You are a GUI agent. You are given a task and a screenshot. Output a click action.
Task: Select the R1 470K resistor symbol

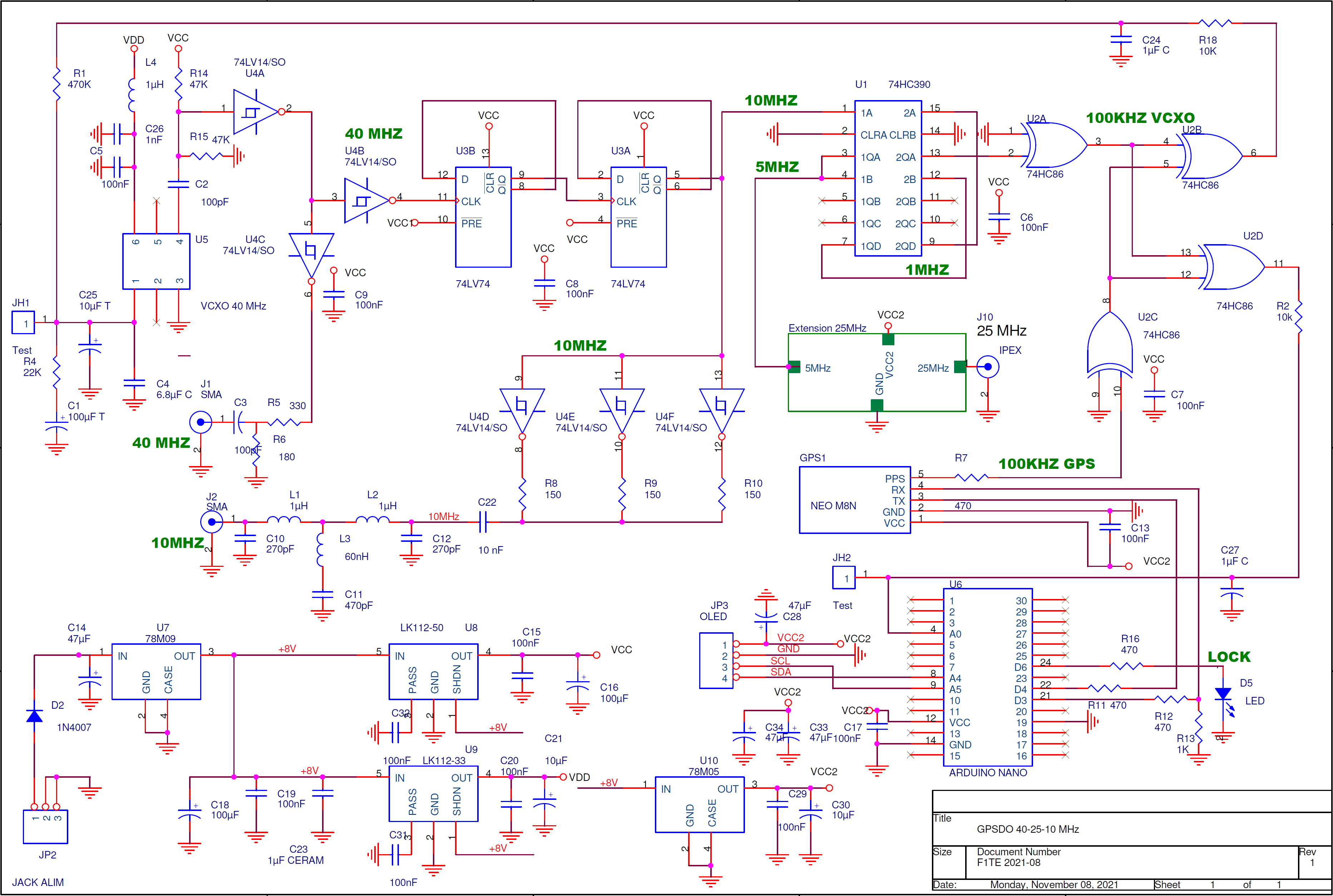click(x=56, y=84)
